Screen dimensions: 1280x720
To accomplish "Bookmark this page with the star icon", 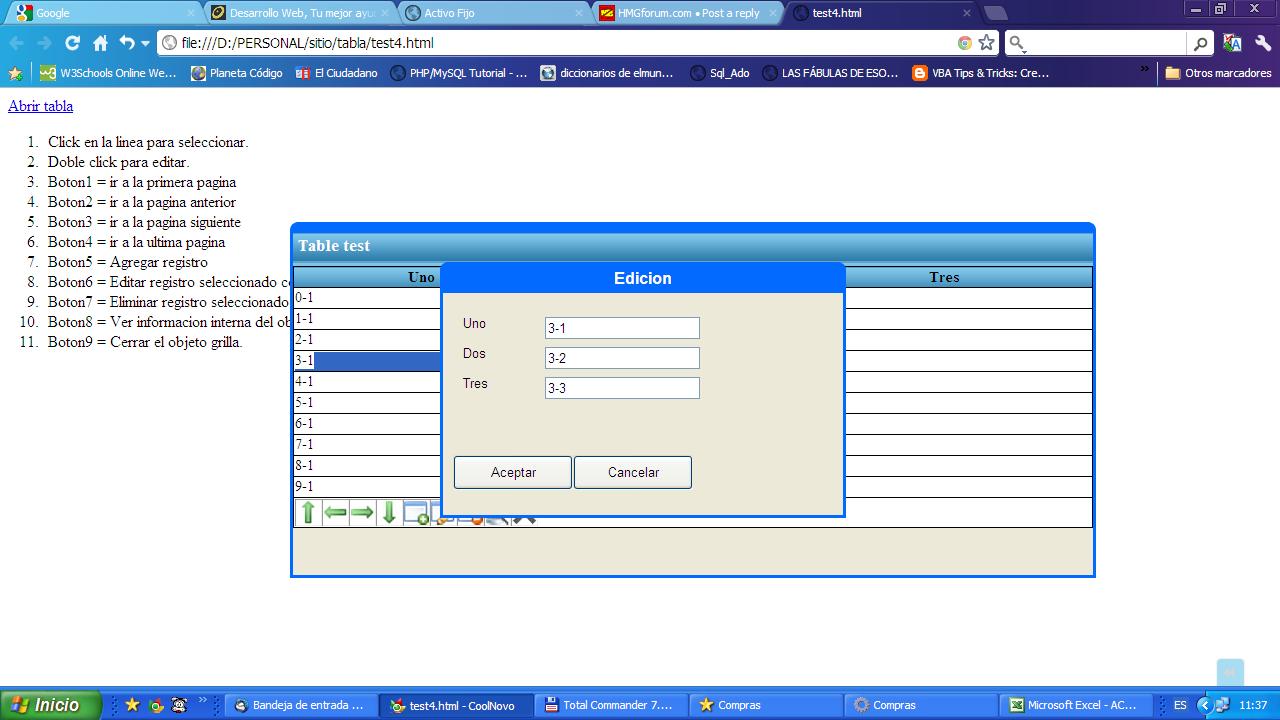I will 987,43.
